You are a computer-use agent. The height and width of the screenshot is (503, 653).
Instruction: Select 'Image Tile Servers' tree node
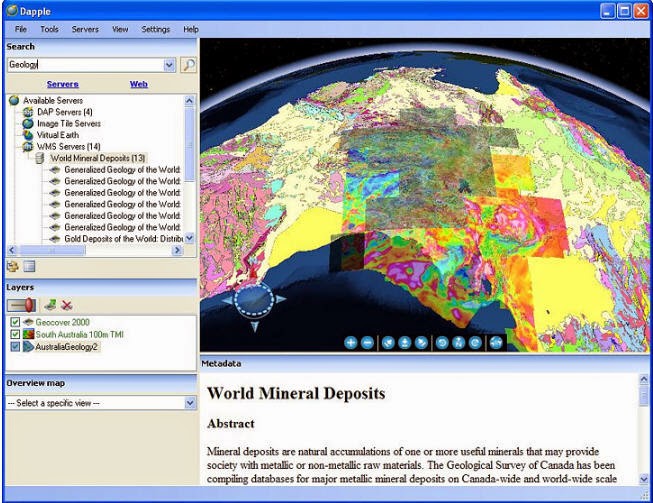tap(69, 124)
